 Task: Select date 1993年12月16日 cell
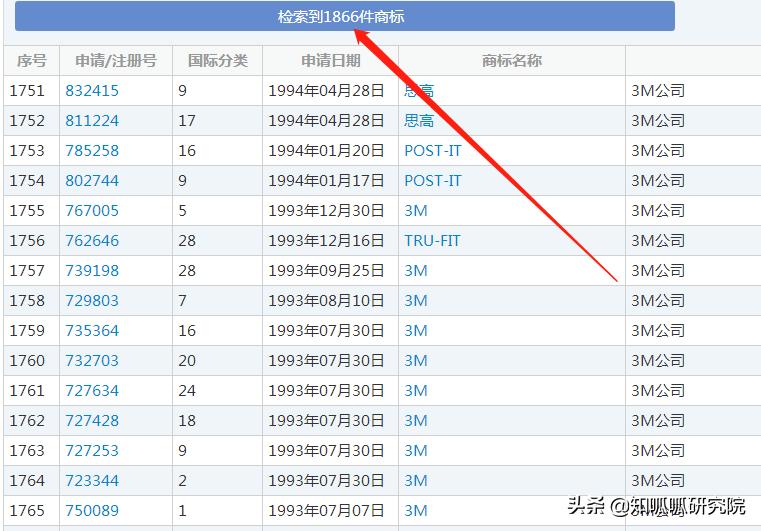pos(331,241)
